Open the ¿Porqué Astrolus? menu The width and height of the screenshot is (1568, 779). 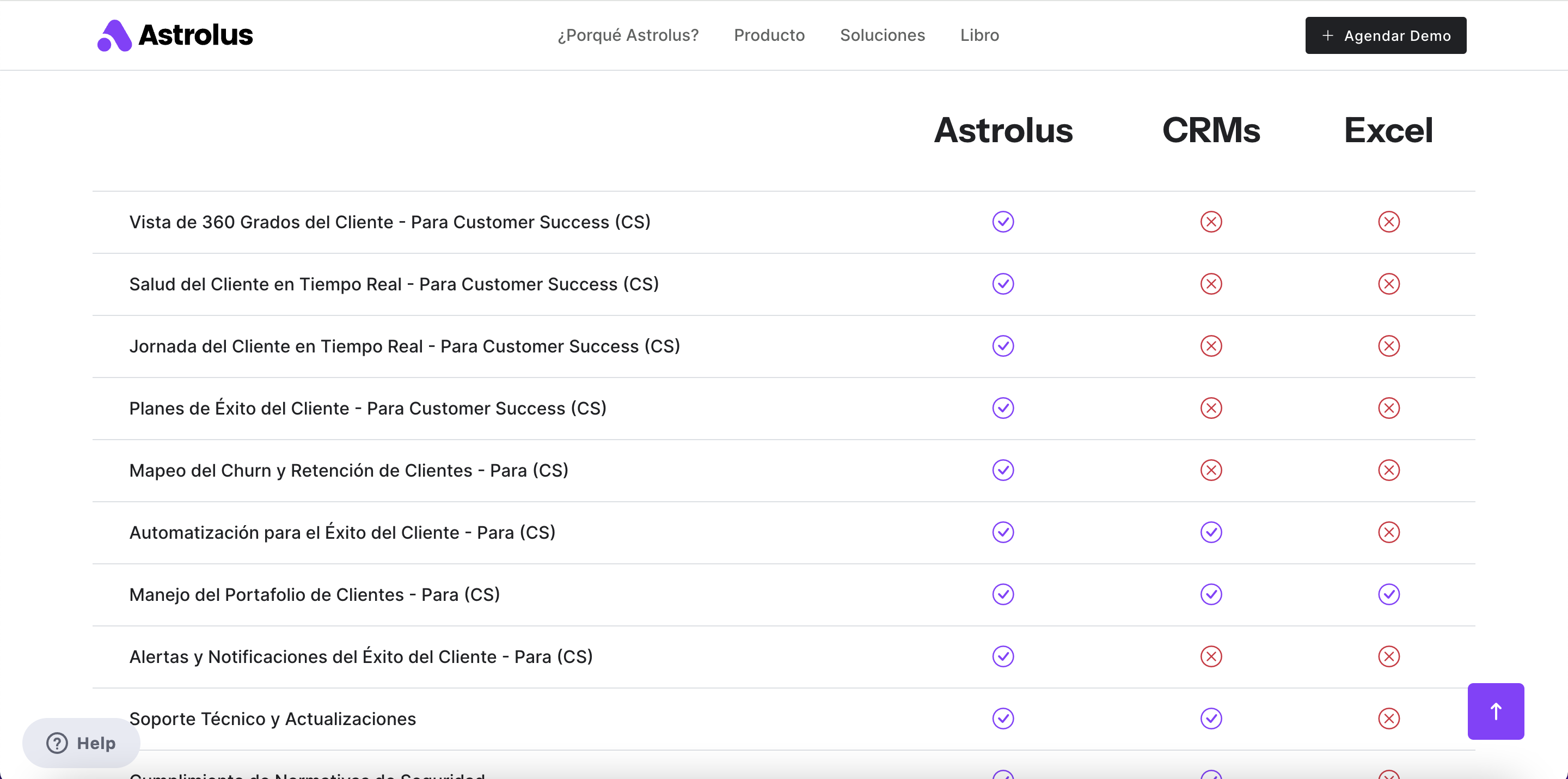tap(628, 35)
